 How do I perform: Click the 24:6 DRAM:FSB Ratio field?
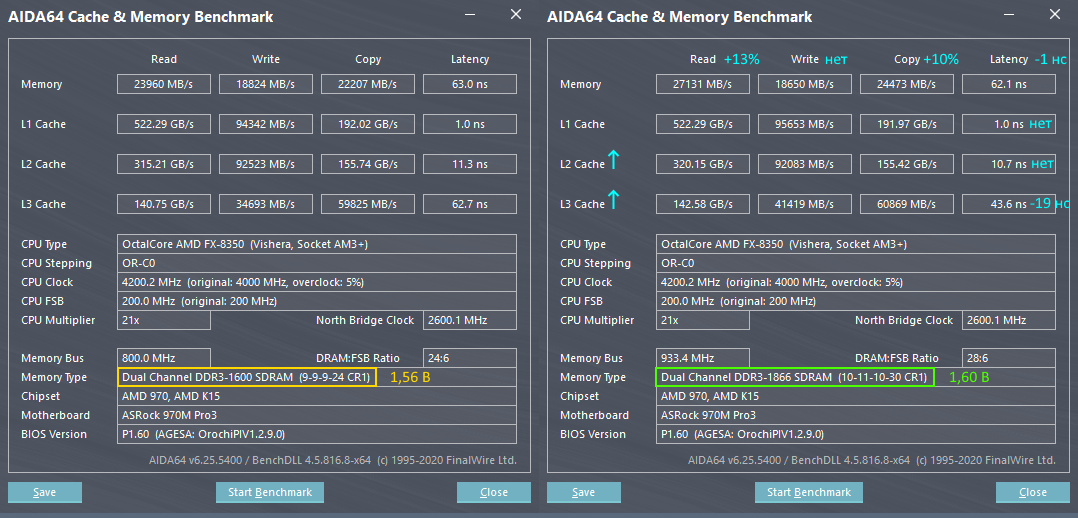(x=469, y=358)
